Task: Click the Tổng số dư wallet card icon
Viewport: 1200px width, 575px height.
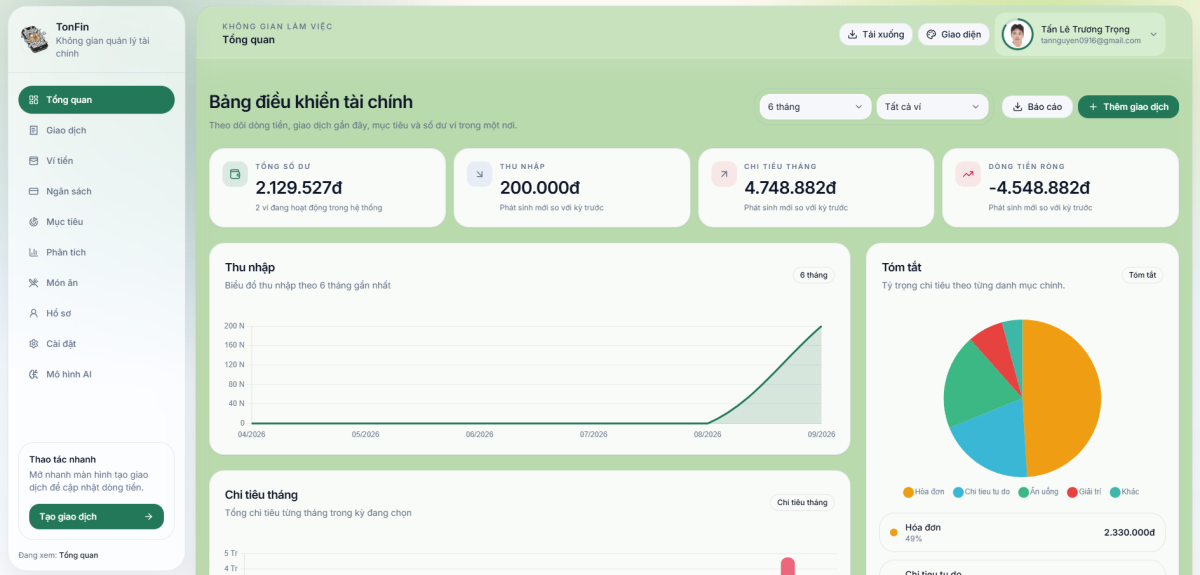Action: [235, 174]
